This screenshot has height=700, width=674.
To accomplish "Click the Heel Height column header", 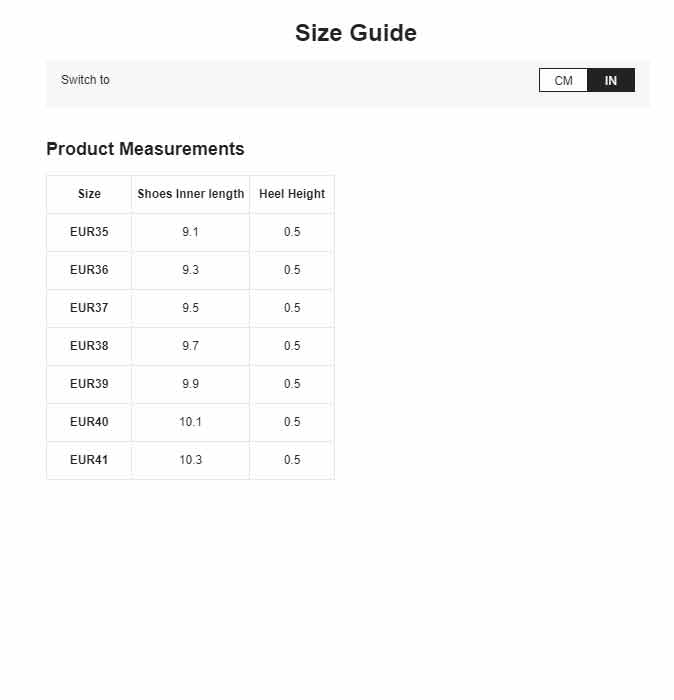I will (x=292, y=194).
